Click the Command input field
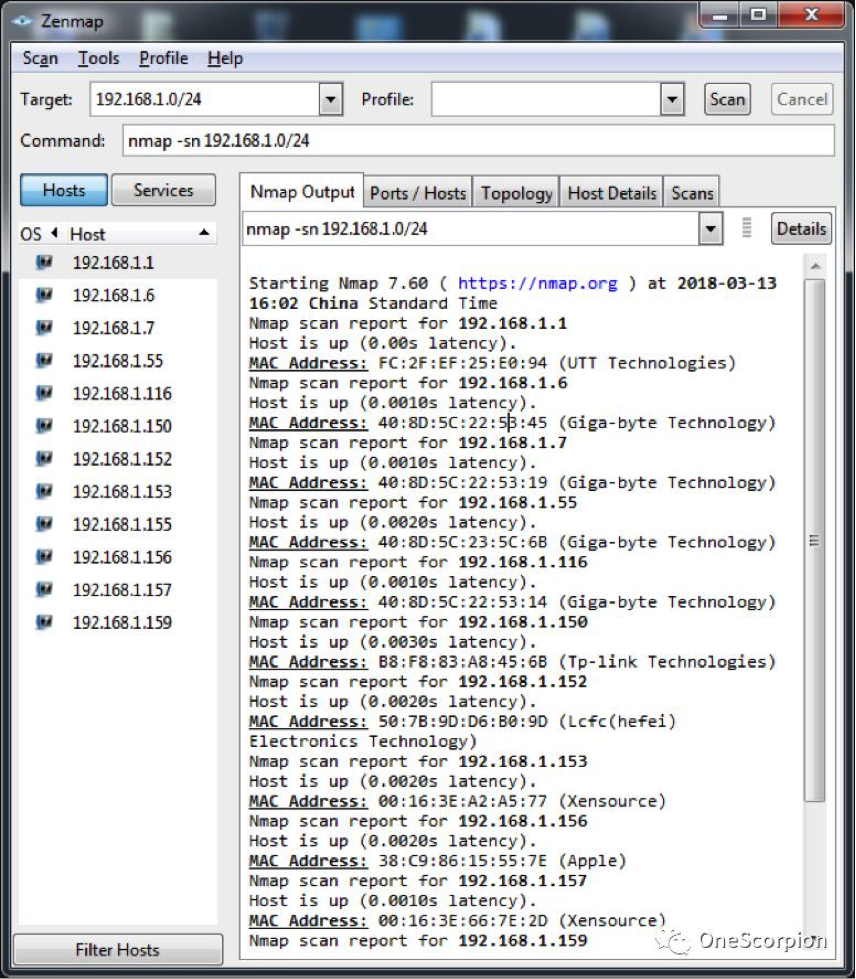 point(478,140)
